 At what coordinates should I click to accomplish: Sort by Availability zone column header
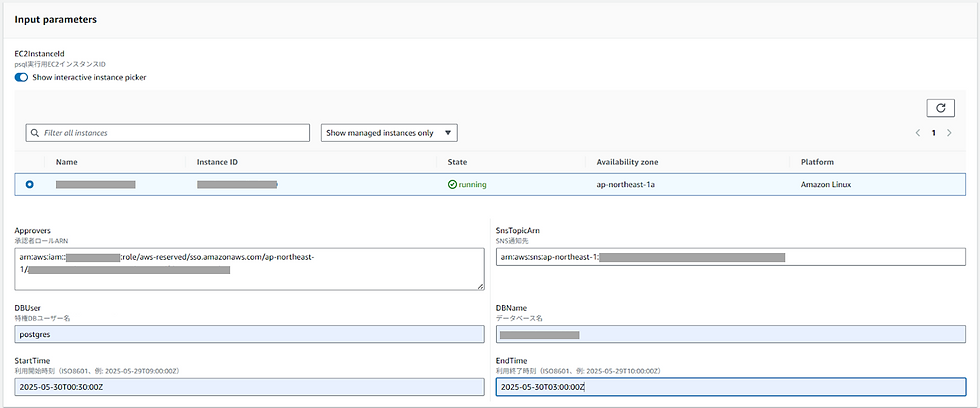click(627, 162)
